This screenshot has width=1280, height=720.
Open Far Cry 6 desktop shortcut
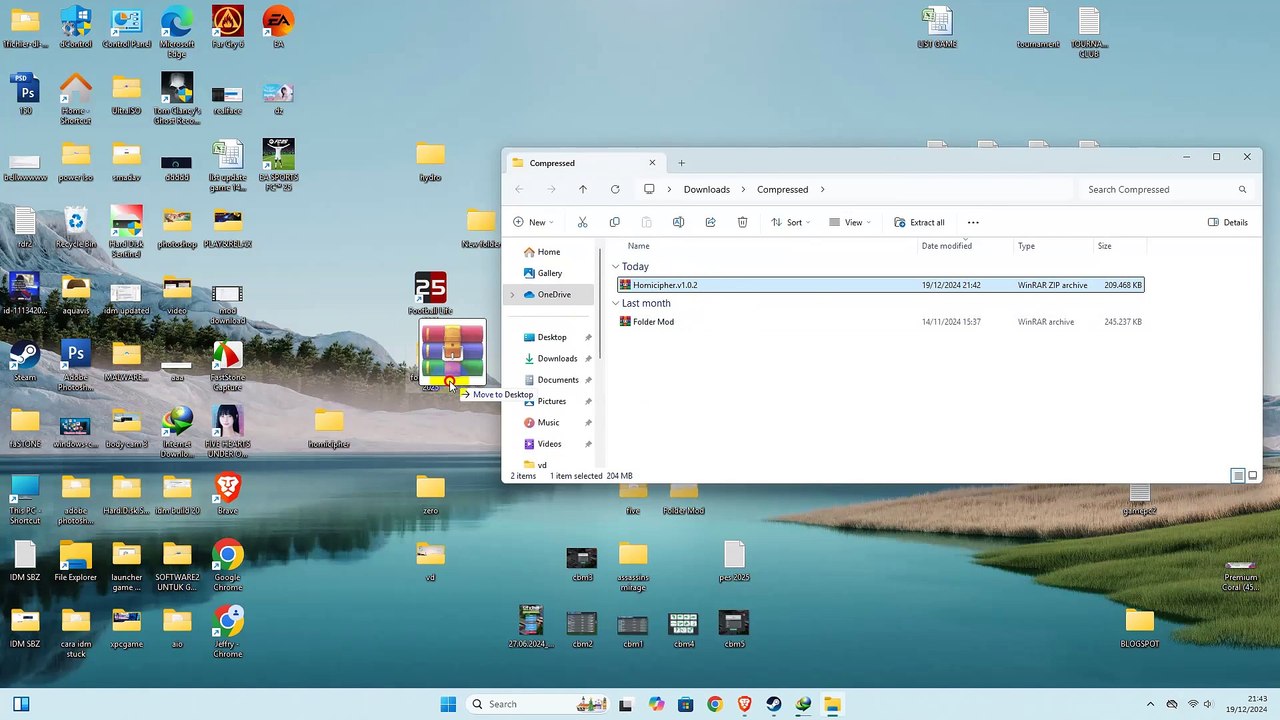point(228,27)
